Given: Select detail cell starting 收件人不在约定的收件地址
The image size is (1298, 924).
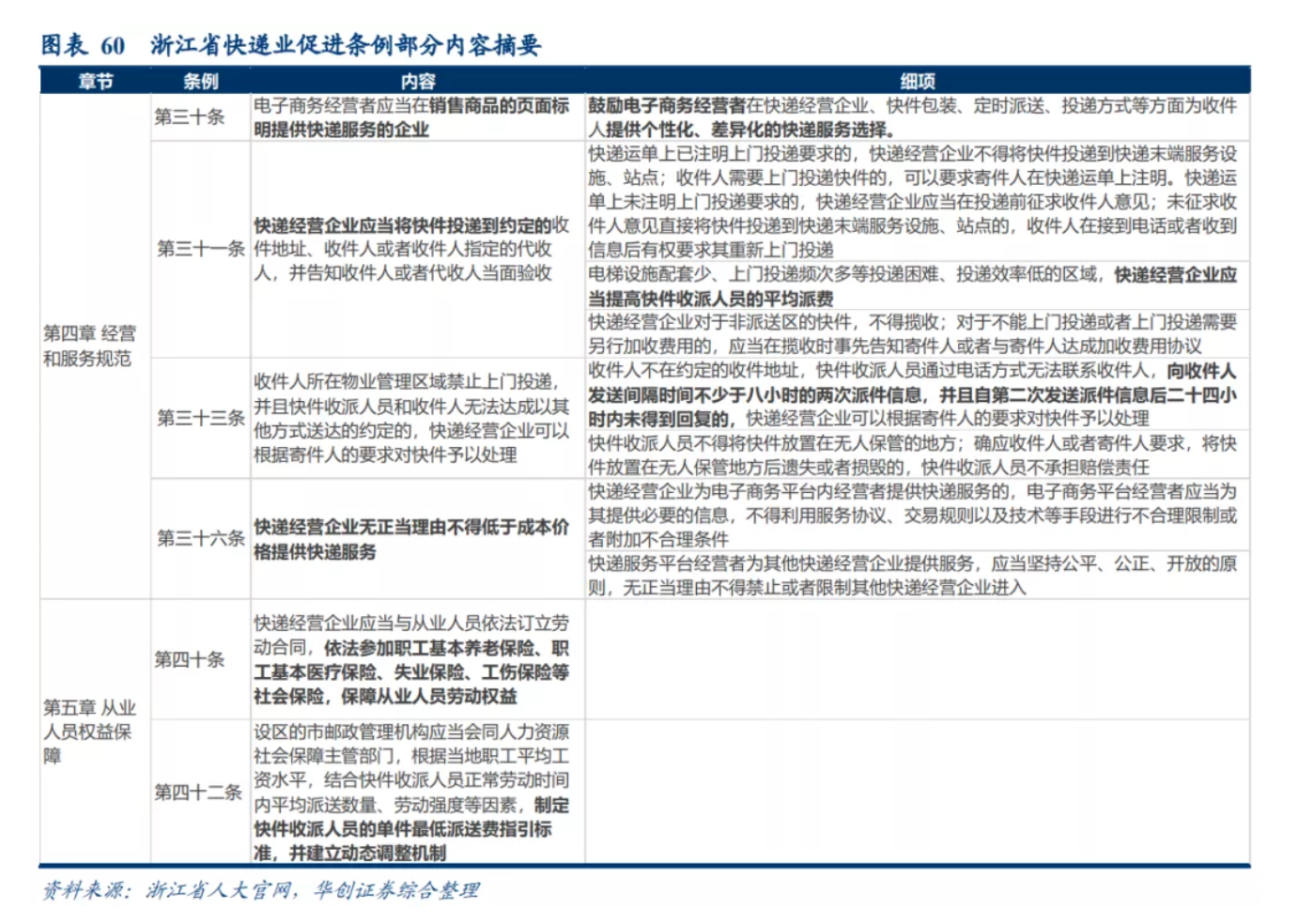Looking at the screenshot, I should 917,394.
